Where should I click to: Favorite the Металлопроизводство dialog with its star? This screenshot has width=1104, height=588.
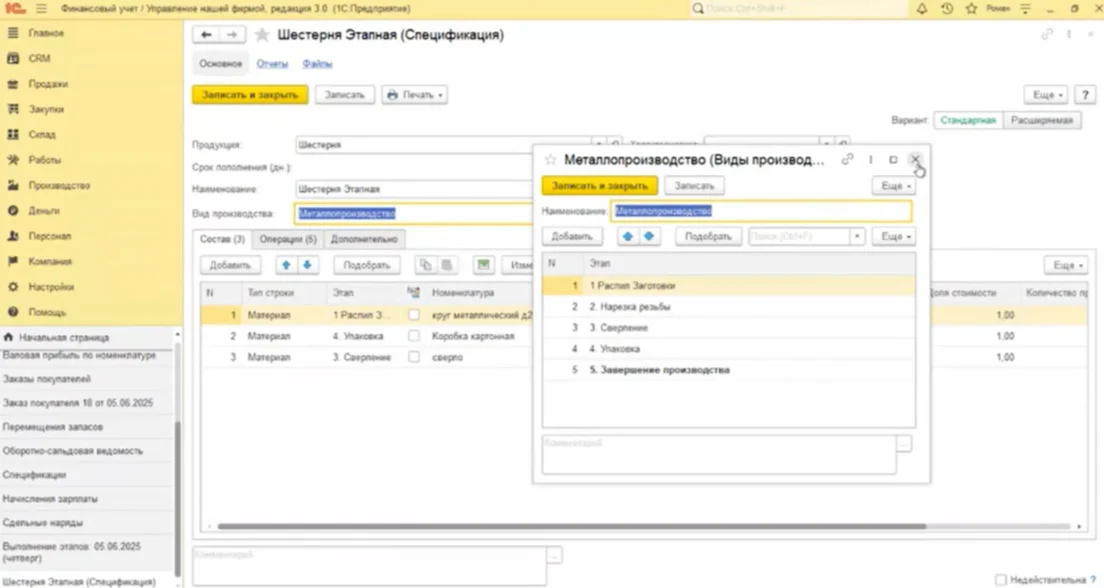tap(551, 160)
